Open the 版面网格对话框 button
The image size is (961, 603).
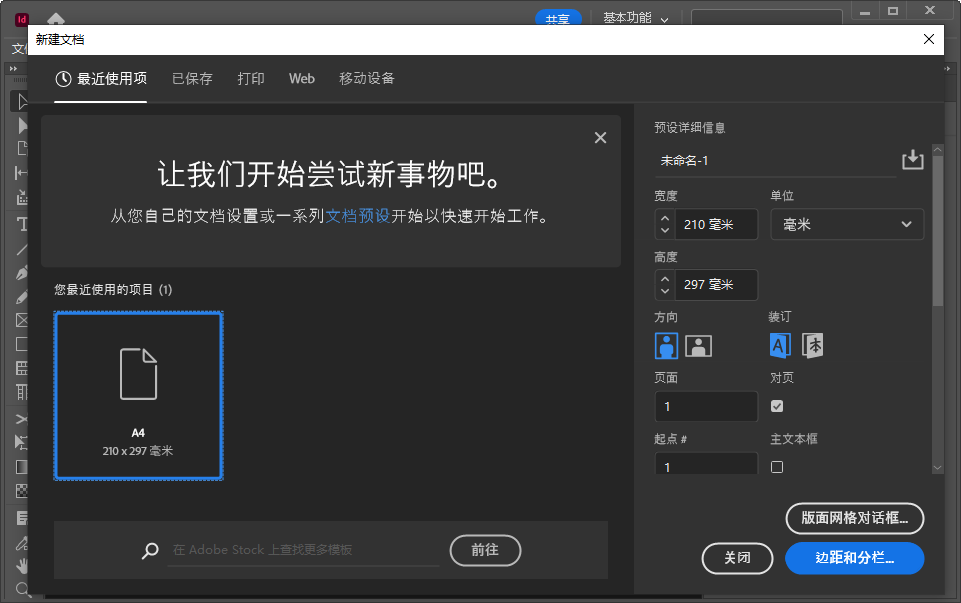click(x=854, y=518)
